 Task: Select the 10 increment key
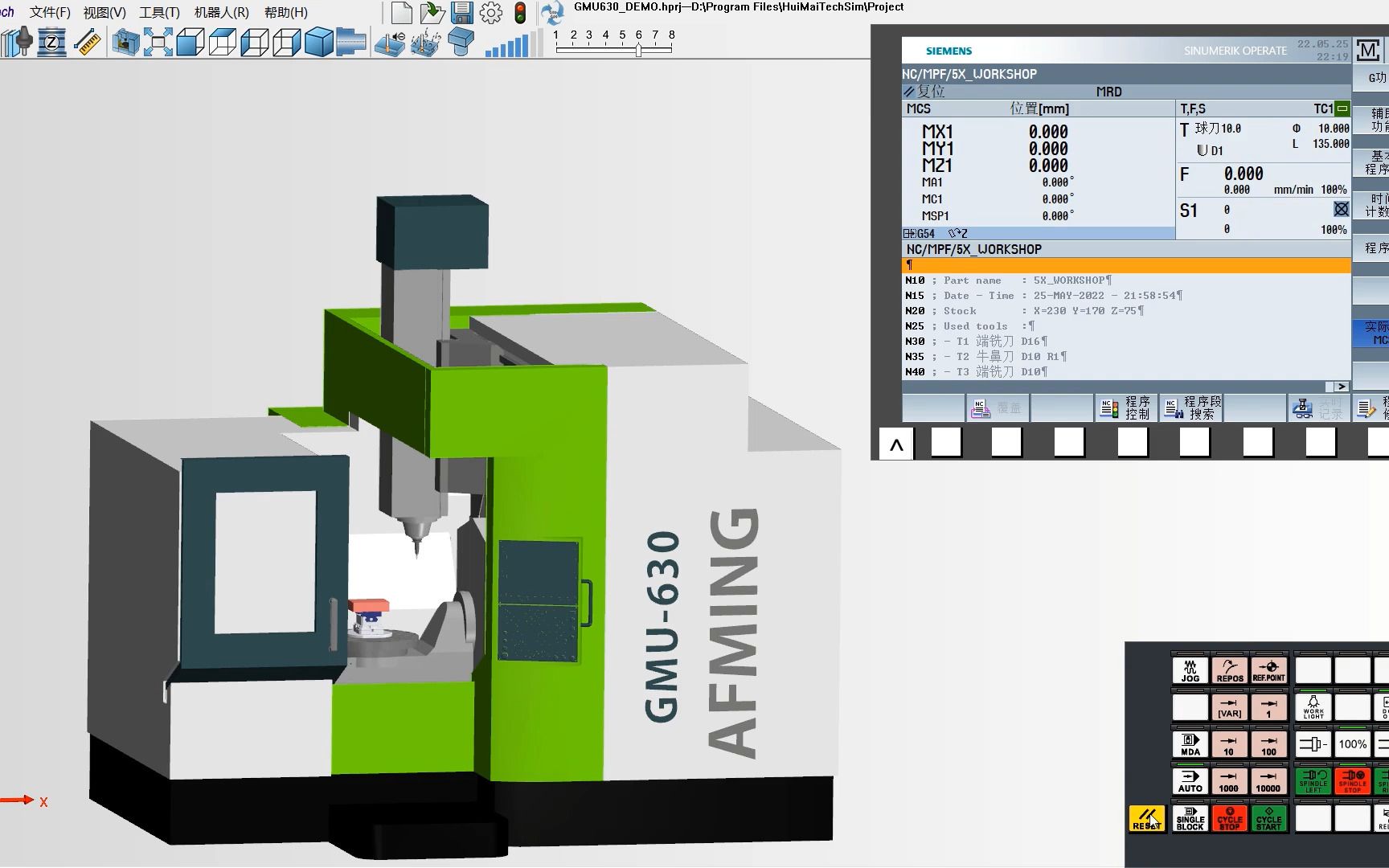(x=1230, y=744)
